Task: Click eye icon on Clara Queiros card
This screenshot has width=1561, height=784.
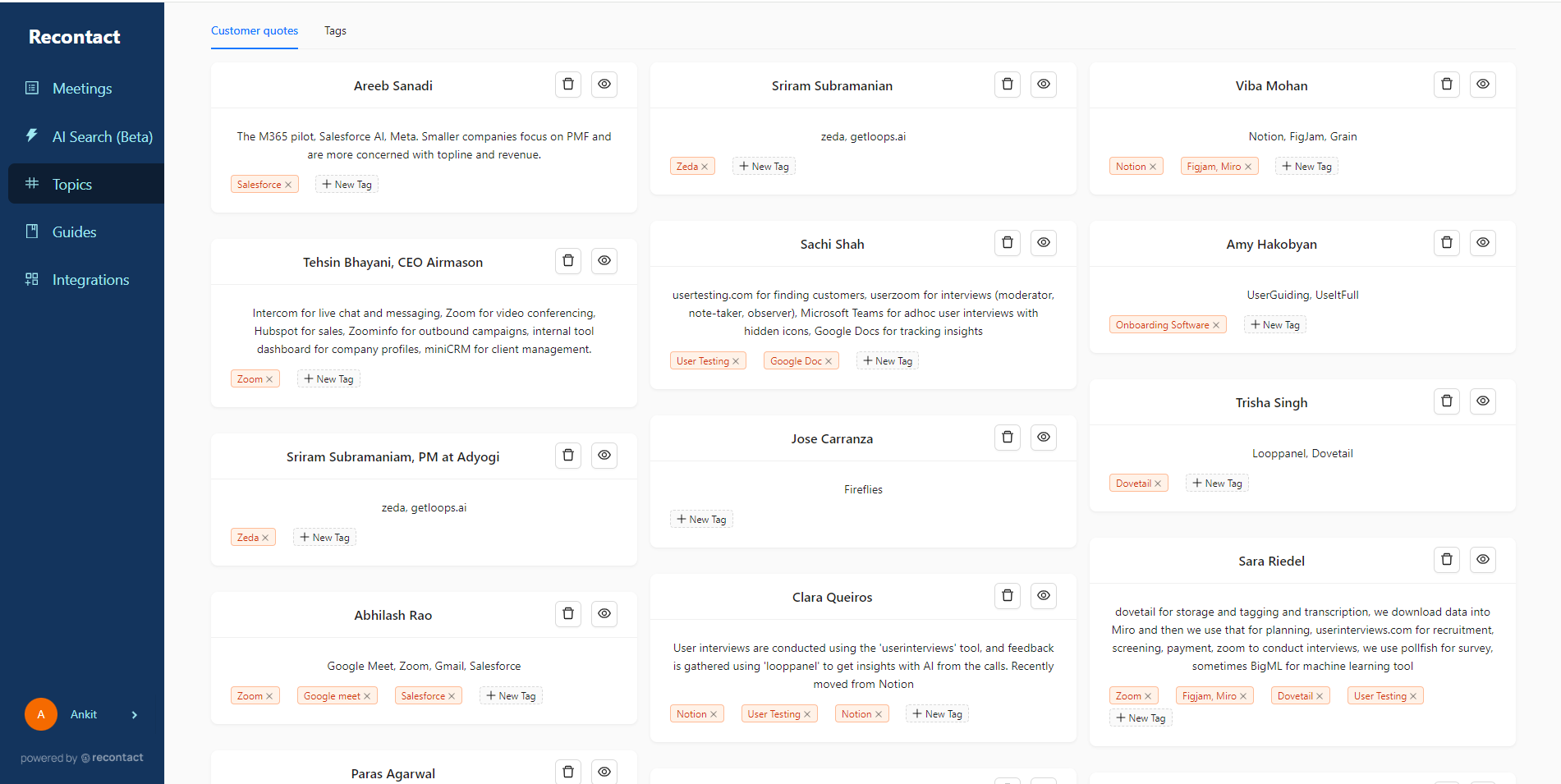Action: tap(1044, 596)
